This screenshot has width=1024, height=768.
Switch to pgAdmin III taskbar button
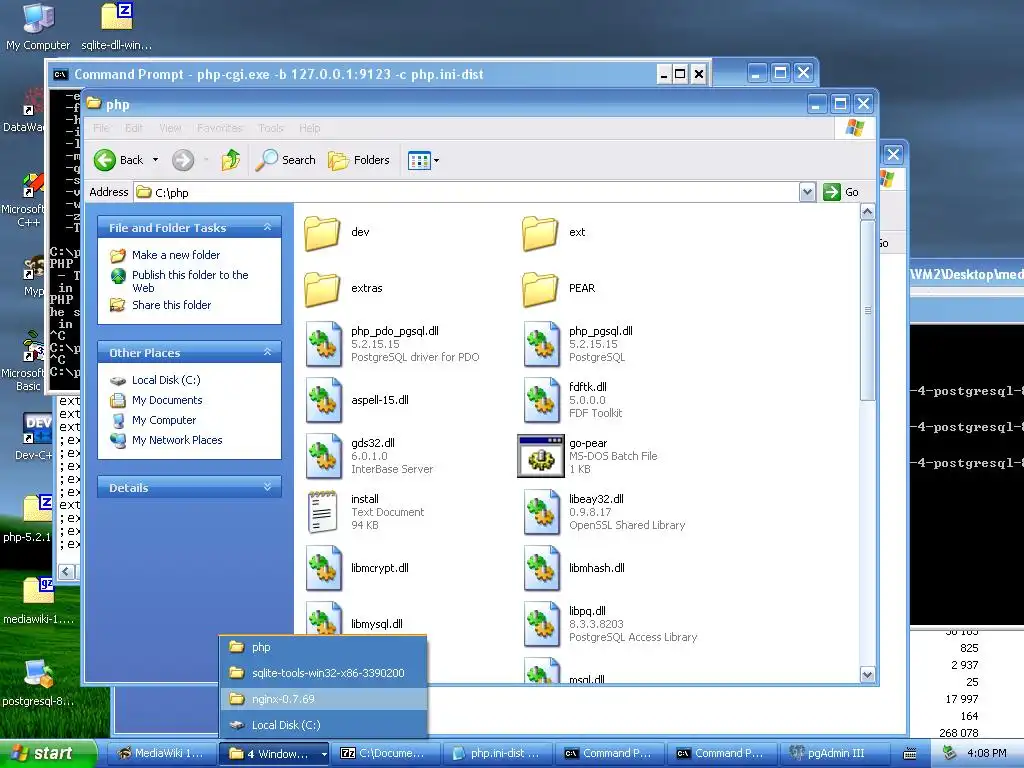835,753
